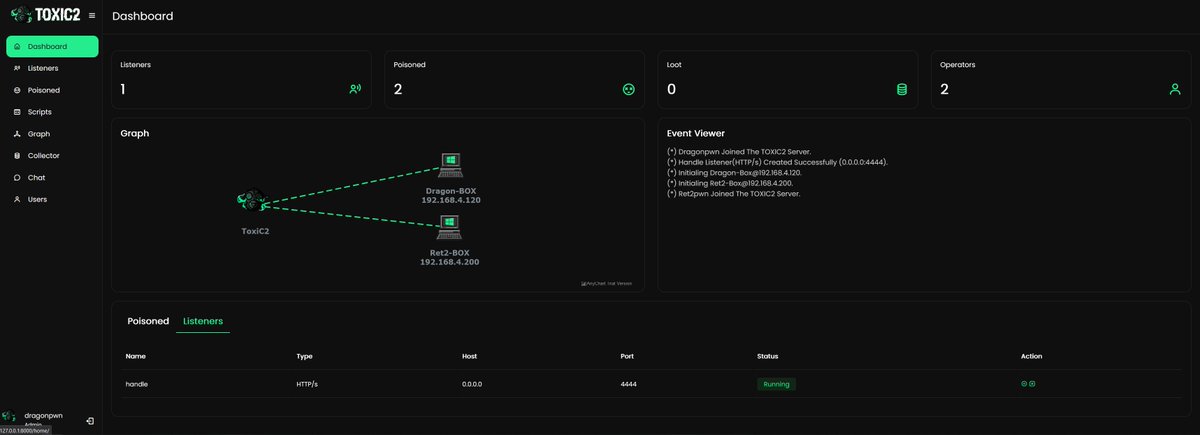Click the Action column header
1200x435 pixels.
(1031, 356)
